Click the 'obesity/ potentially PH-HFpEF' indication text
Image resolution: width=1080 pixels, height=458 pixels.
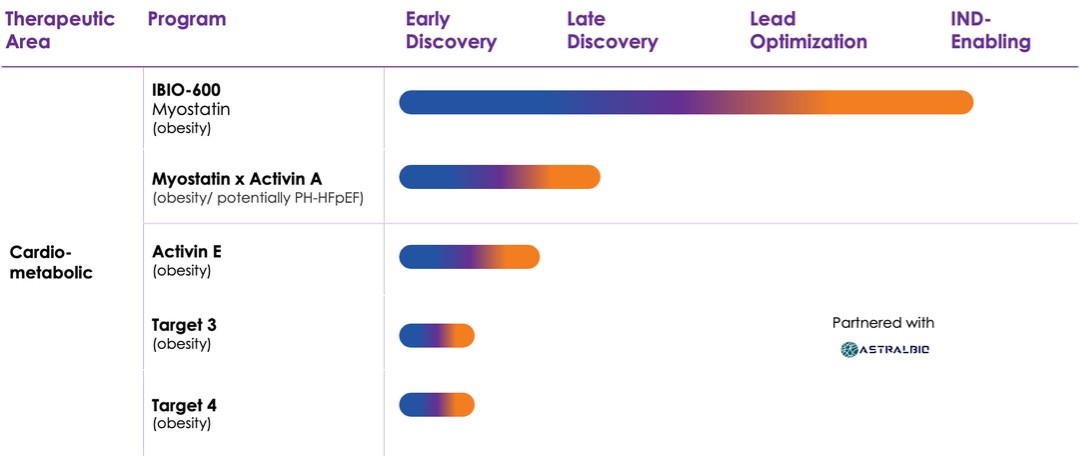(x=257, y=198)
